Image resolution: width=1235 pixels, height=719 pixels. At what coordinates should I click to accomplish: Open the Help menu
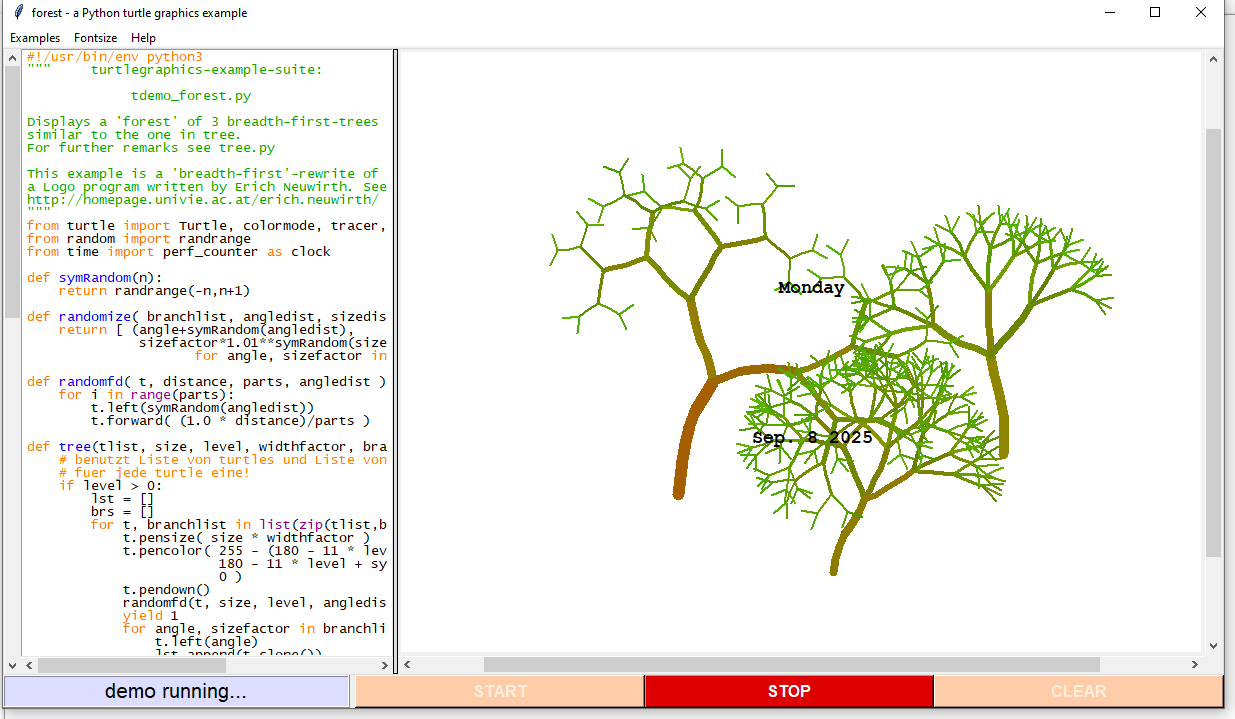coord(143,38)
